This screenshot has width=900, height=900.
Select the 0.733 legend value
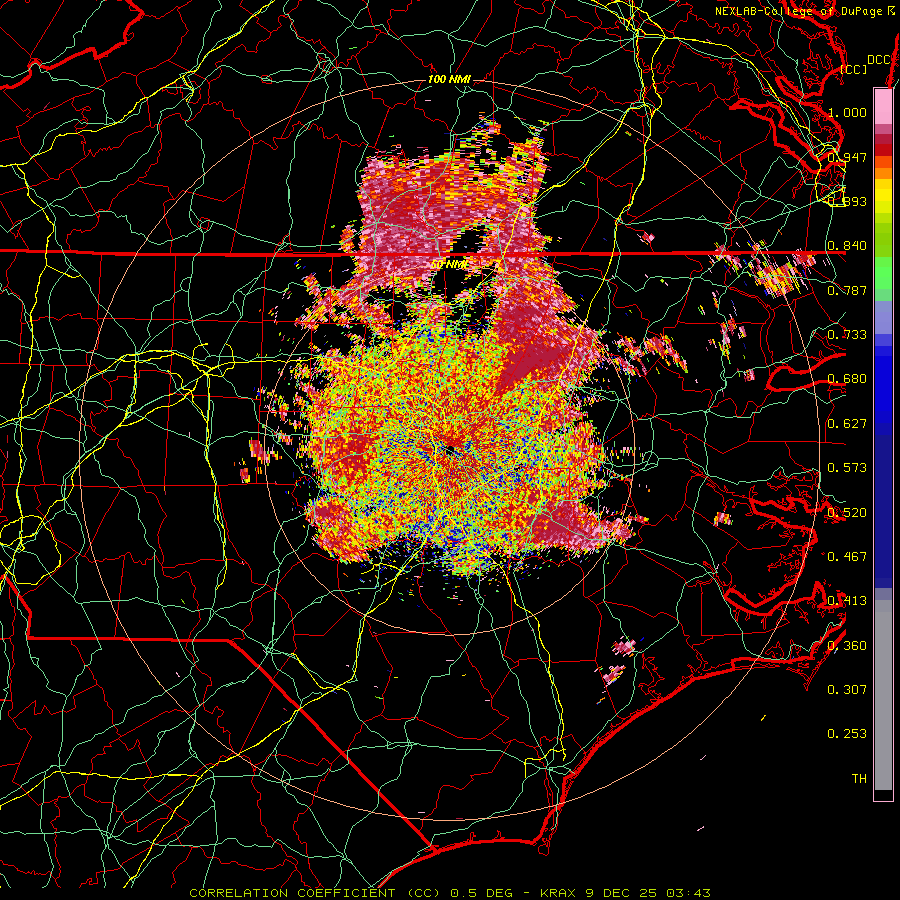pyautogui.click(x=847, y=335)
